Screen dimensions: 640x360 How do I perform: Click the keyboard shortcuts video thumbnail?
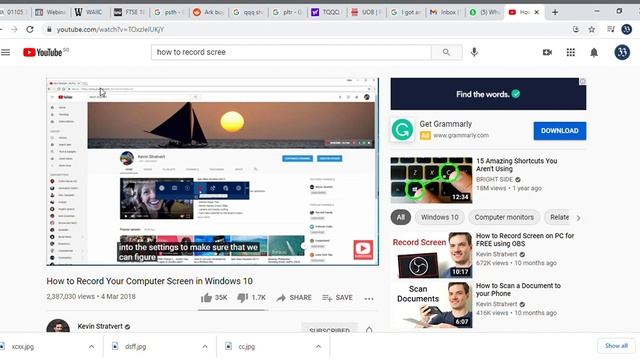click(x=431, y=180)
